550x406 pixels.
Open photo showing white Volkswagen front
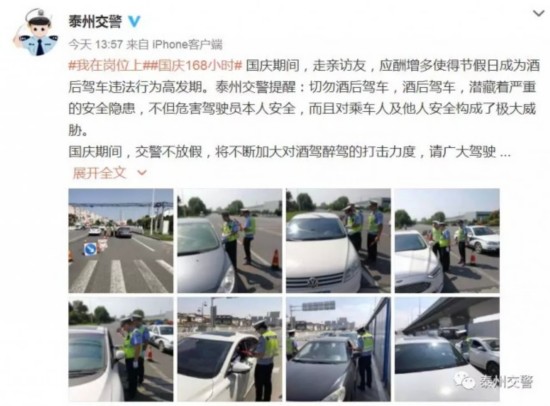tap(338, 241)
